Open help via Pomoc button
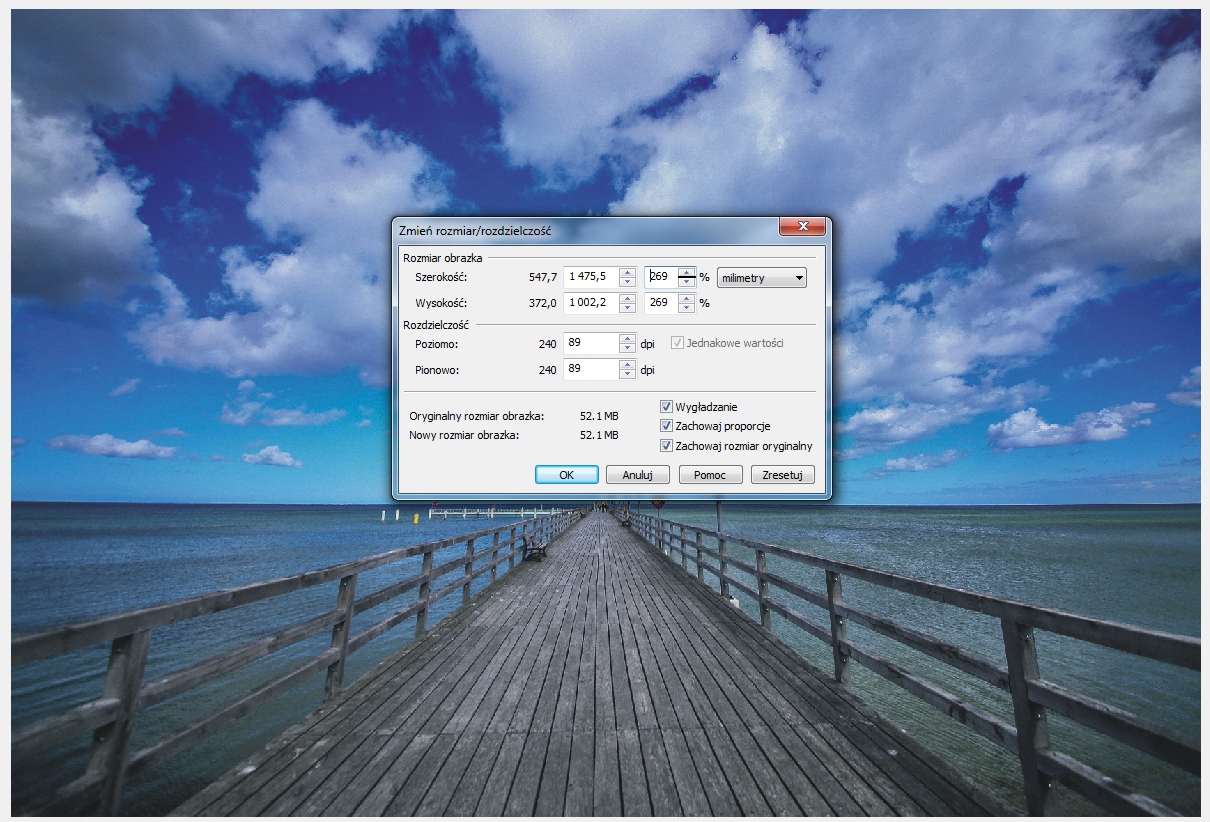Viewport: 1210px width, 822px height. [x=710, y=475]
